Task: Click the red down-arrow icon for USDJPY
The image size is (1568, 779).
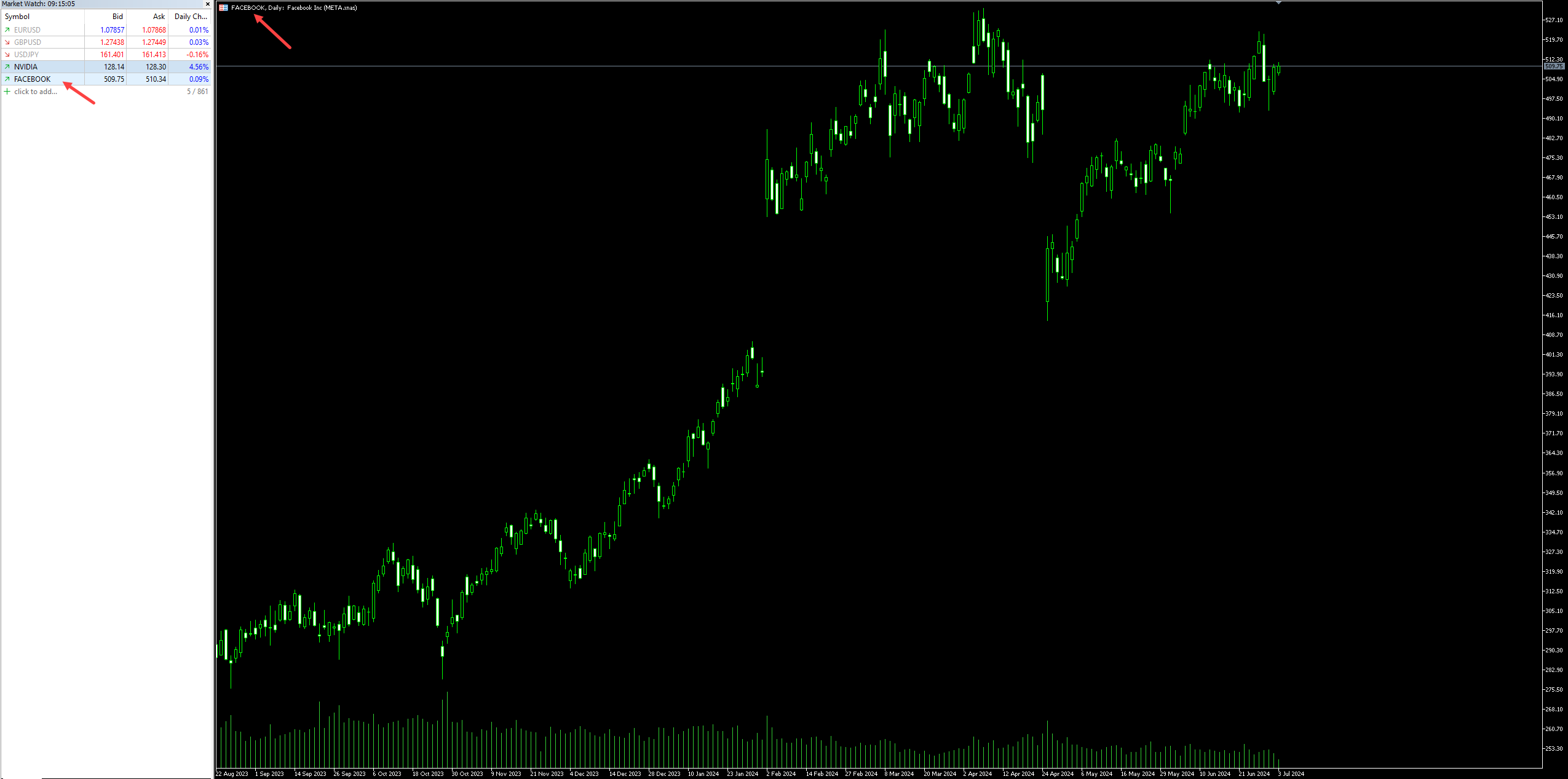Action: 7,55
